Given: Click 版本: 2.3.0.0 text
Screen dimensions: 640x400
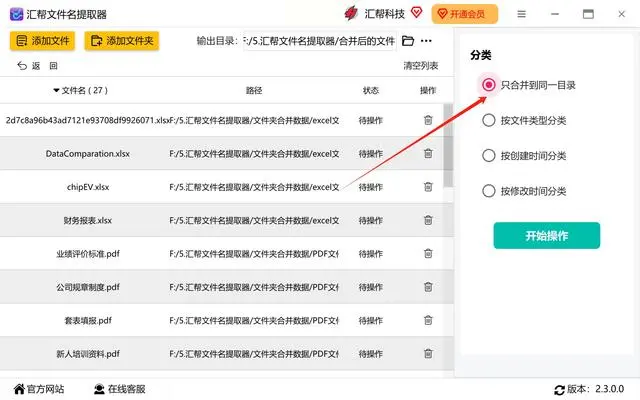Looking at the screenshot, I should 596,389.
